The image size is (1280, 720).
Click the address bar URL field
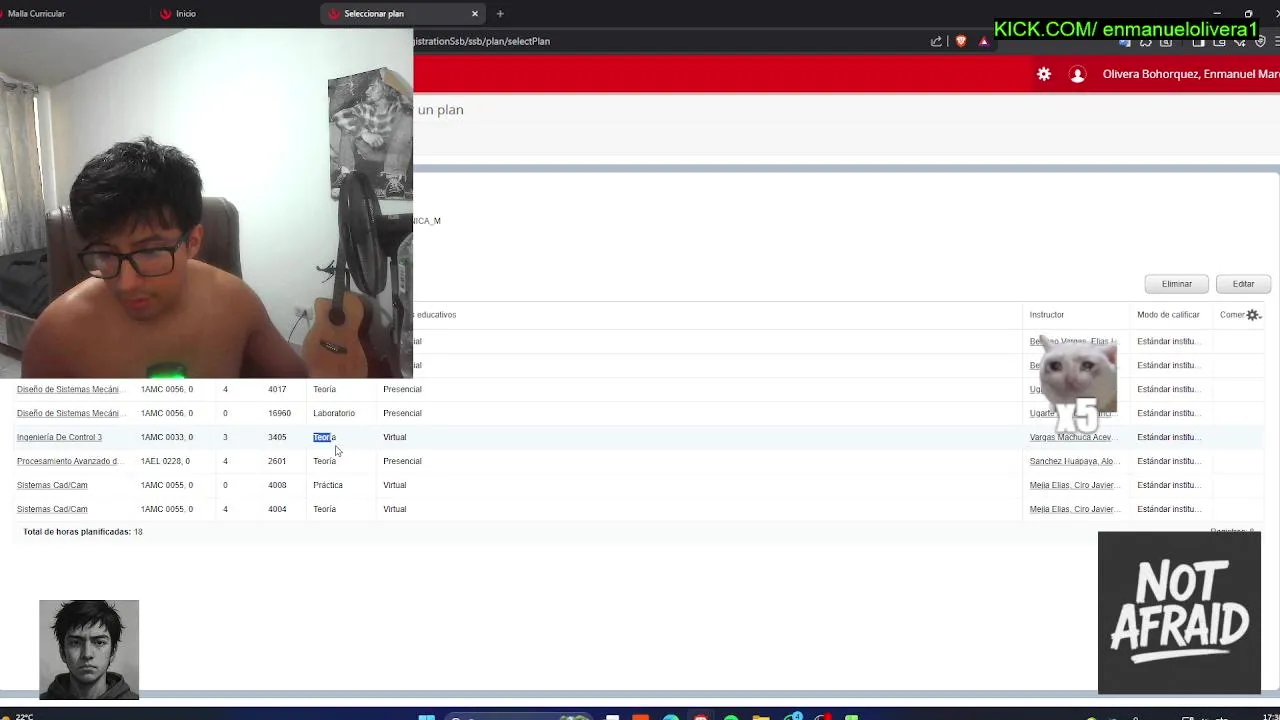tap(482, 41)
